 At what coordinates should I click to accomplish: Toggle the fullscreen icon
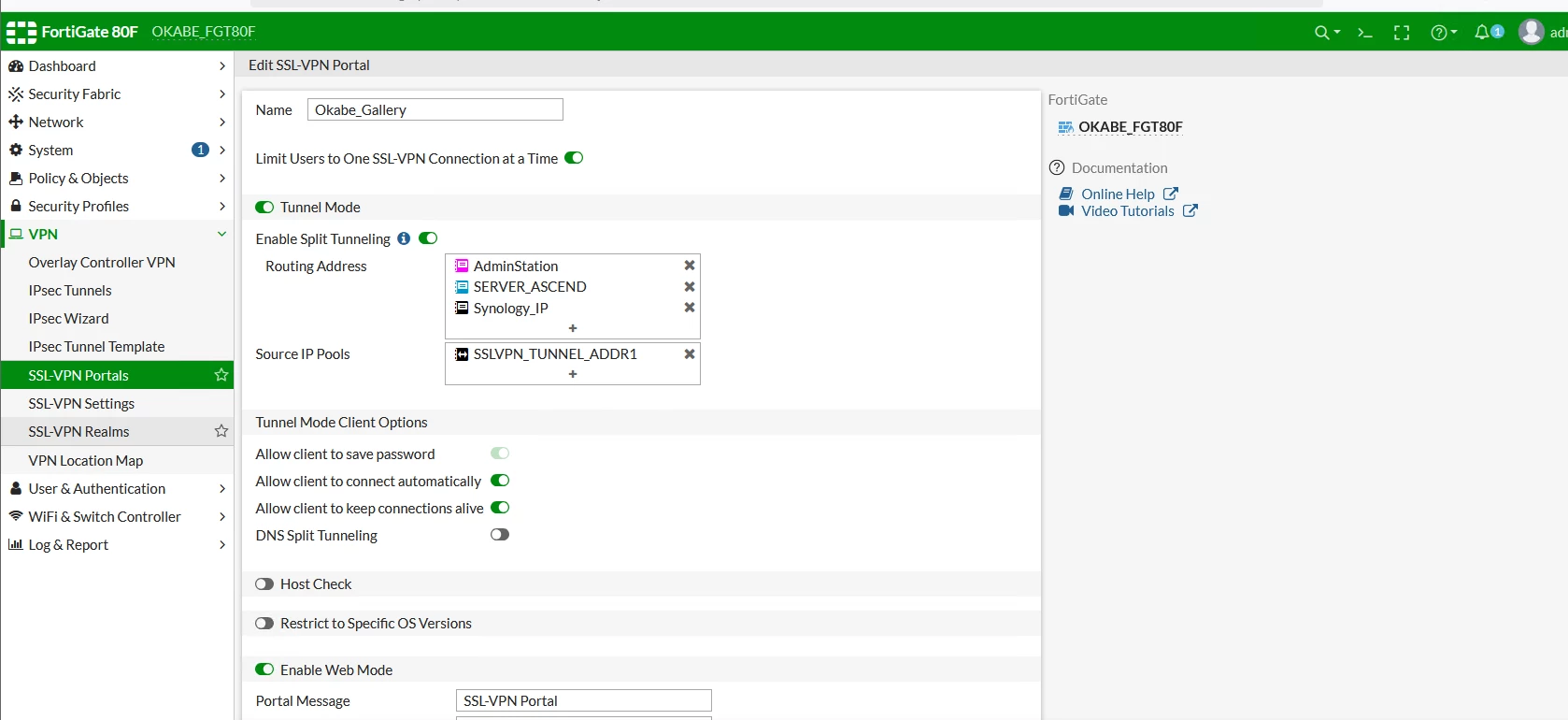1402,33
